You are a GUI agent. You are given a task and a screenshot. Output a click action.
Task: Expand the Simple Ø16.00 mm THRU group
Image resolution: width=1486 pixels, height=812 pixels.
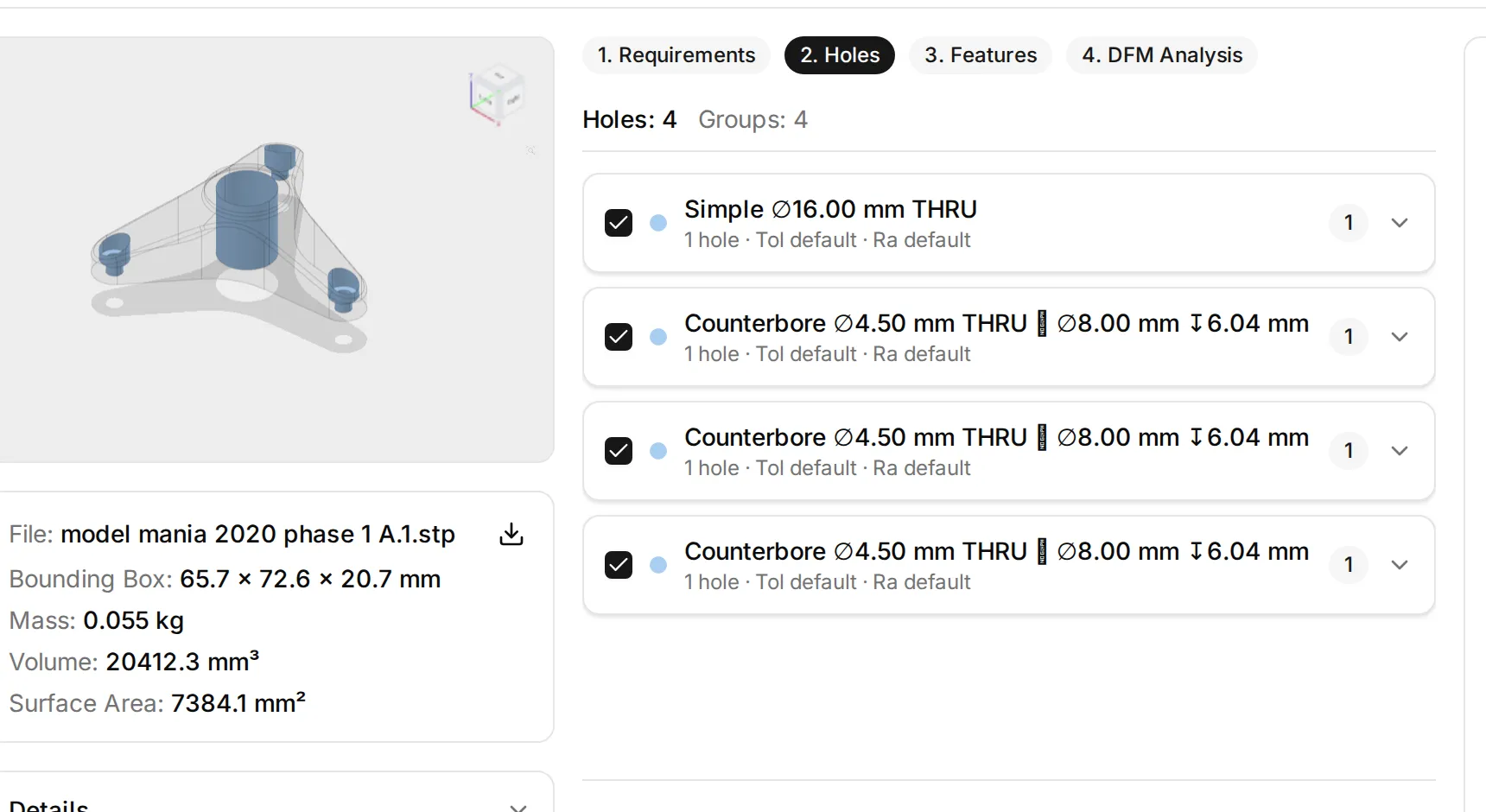pos(1400,223)
